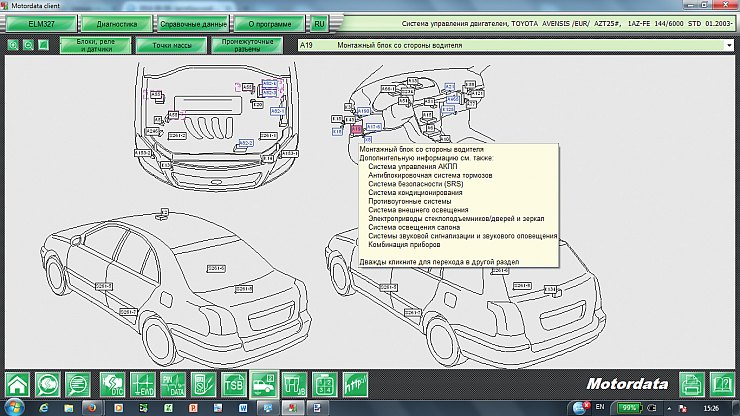Show hidden tray icons arrow
This screenshot has width=740, height=416.
(x=669, y=408)
